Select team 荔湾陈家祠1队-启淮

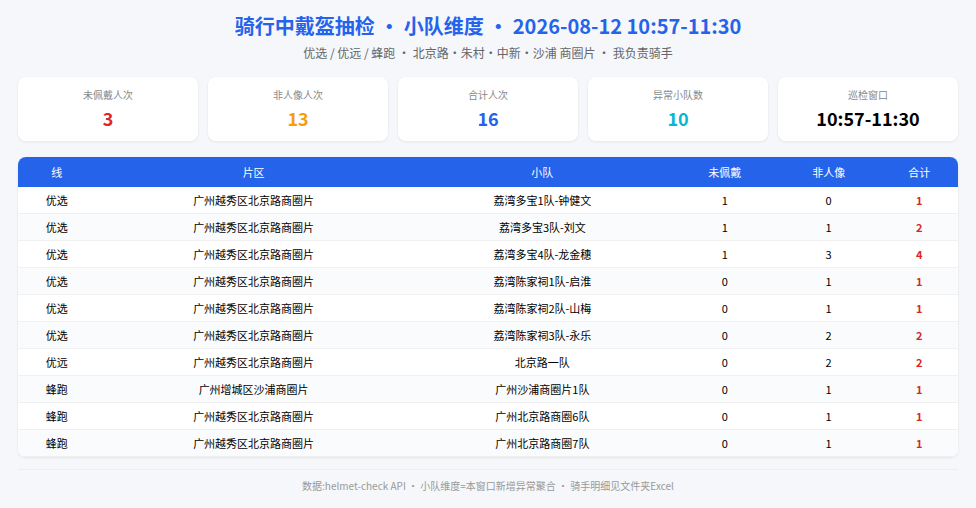click(542, 282)
